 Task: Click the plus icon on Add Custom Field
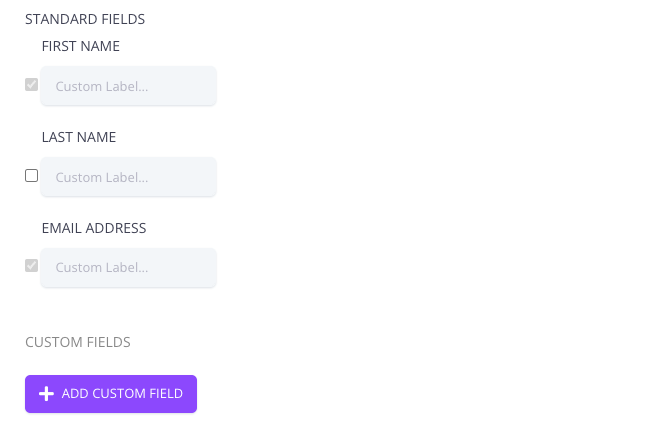46,394
